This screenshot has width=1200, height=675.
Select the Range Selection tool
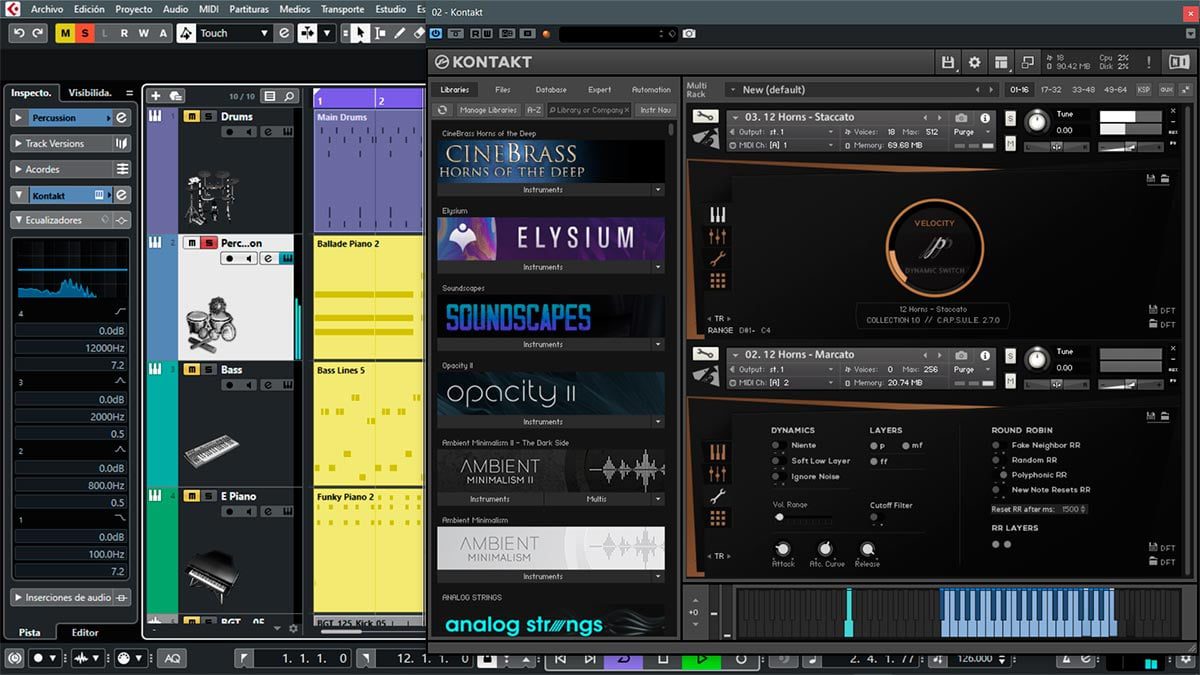pos(380,33)
